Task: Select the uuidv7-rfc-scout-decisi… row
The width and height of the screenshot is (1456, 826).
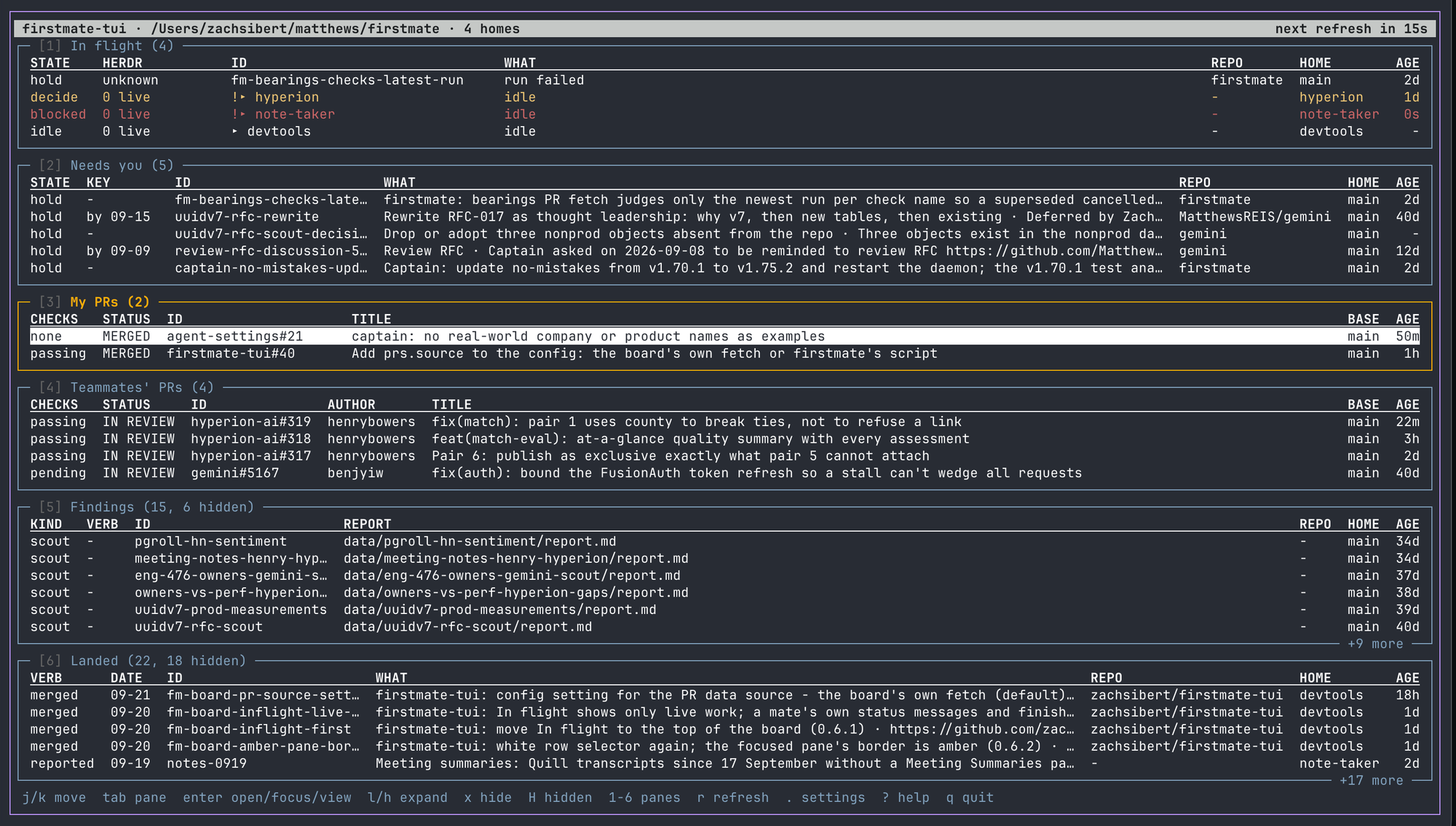Action: tap(724, 234)
